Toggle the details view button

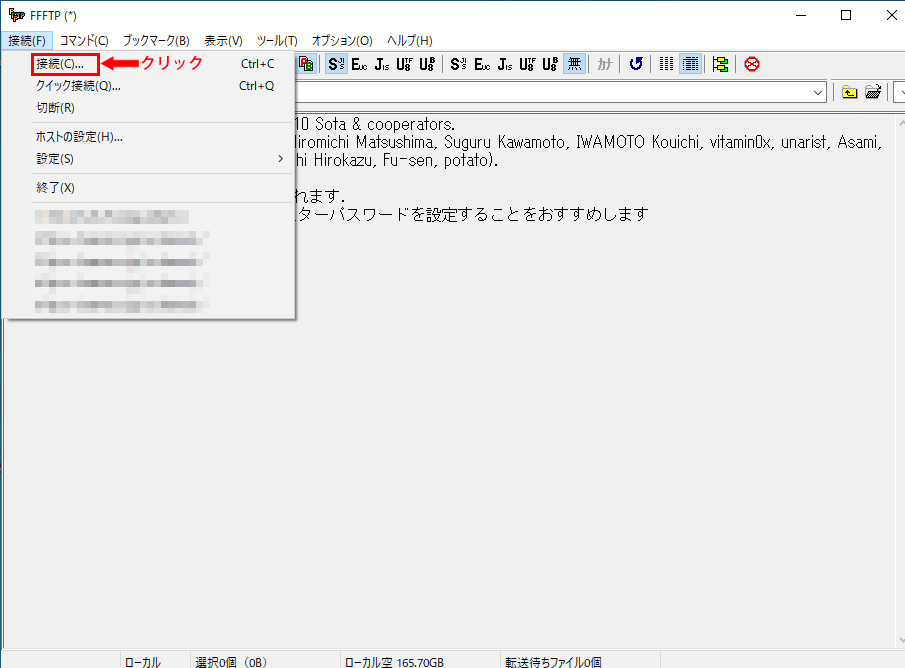tap(690, 64)
